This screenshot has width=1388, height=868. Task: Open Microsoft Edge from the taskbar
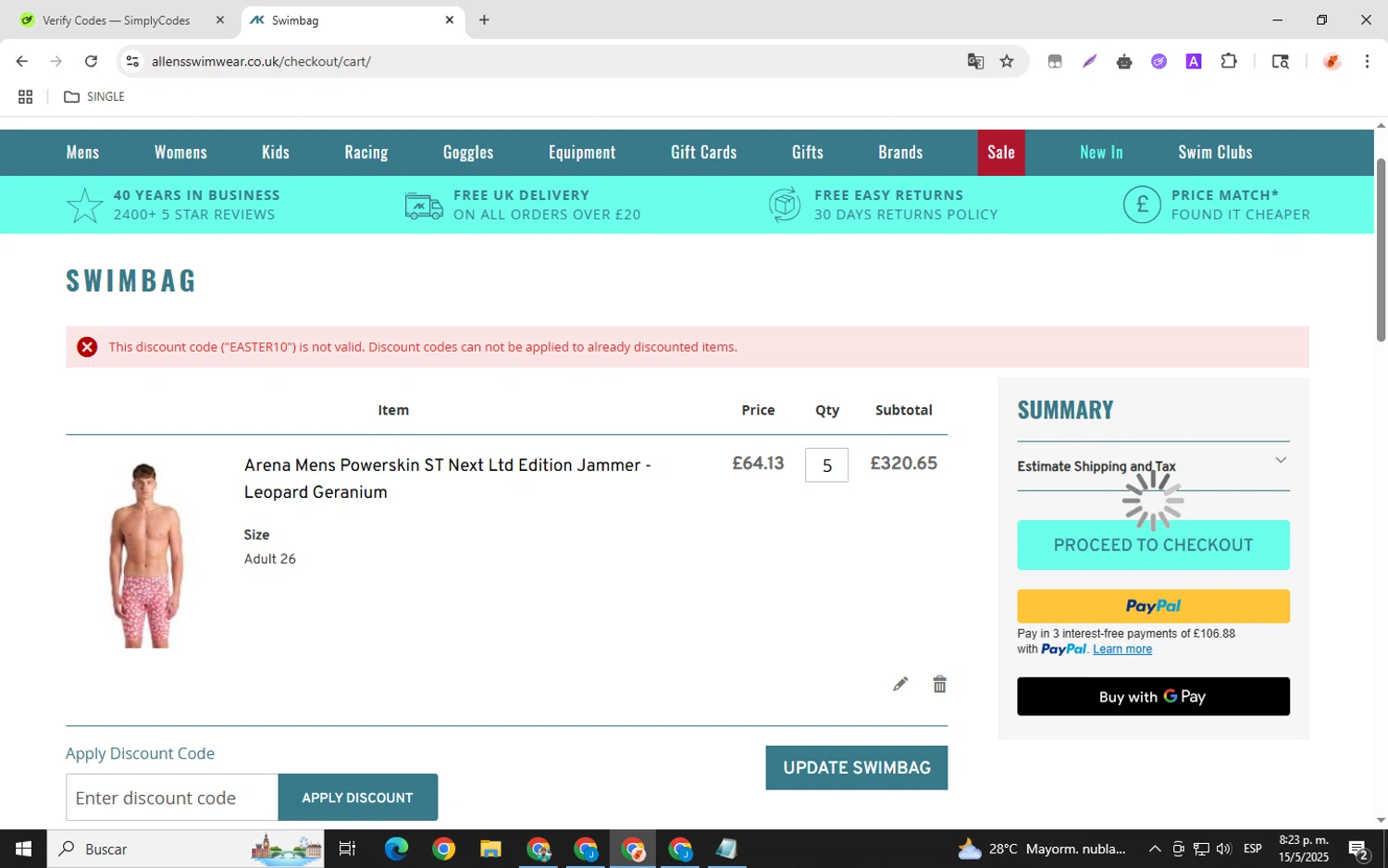point(396,849)
